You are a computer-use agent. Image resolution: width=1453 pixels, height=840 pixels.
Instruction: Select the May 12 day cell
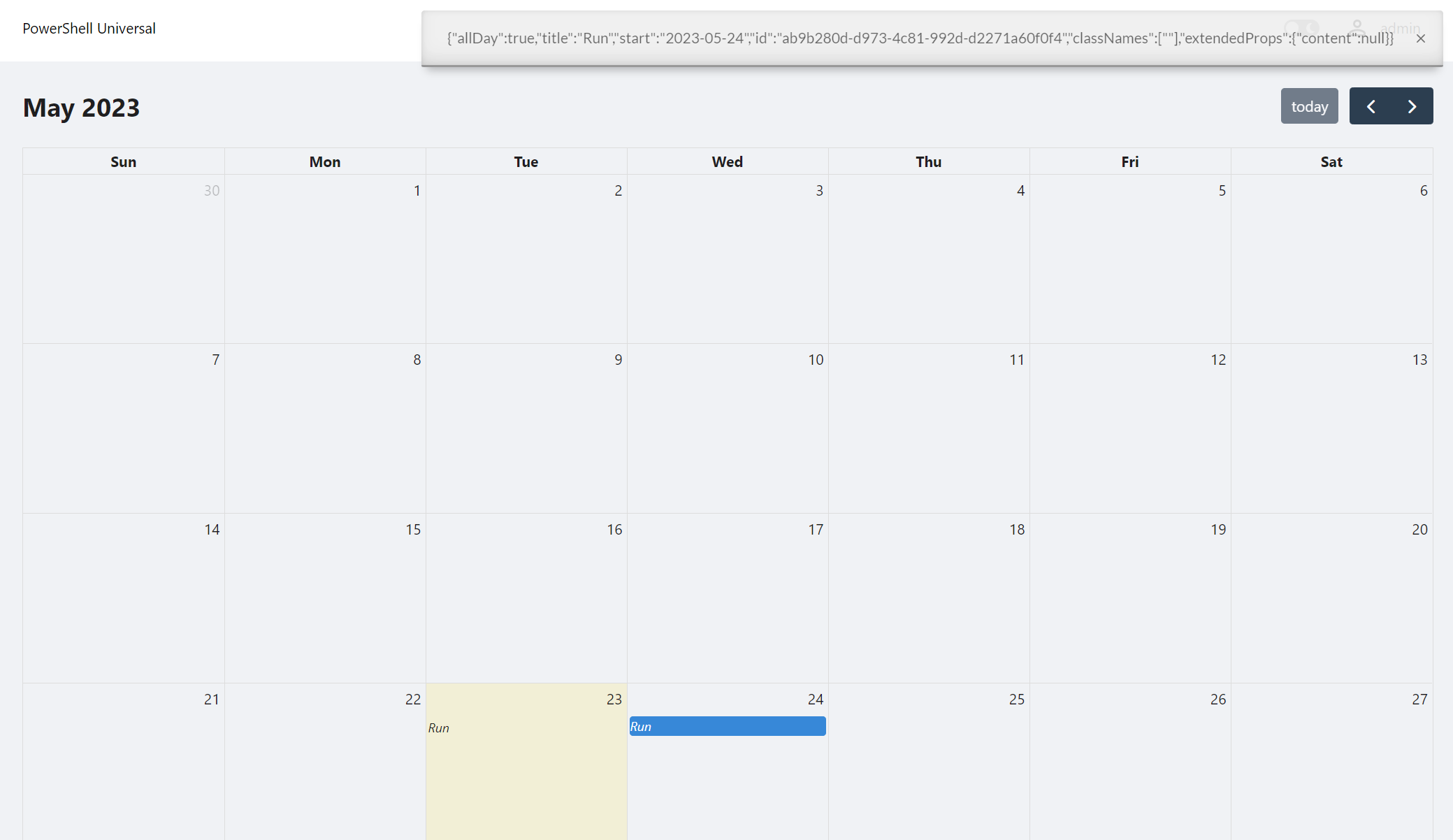(x=1130, y=428)
